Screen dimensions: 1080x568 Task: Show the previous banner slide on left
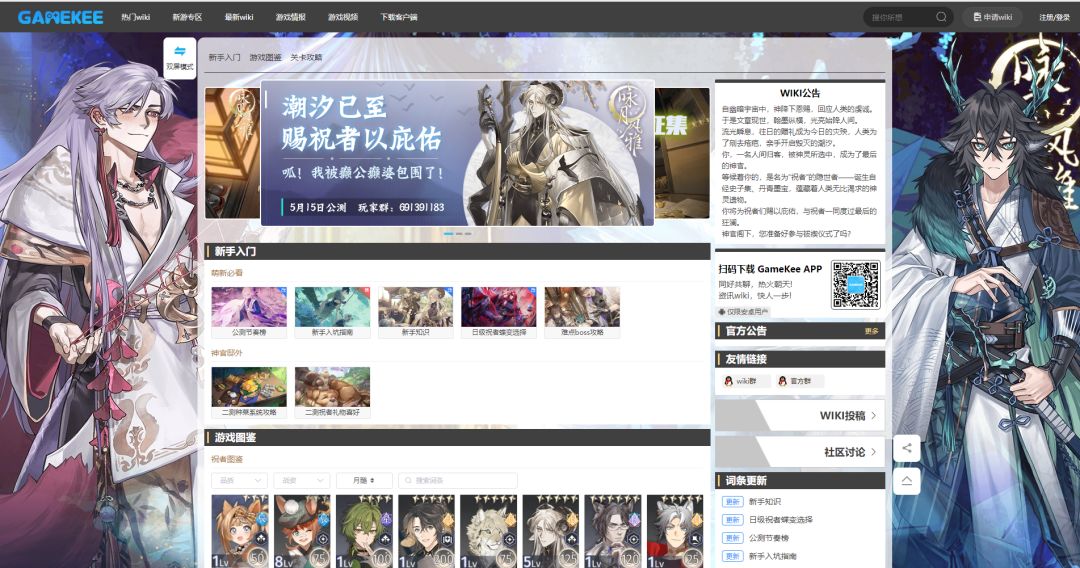pyautogui.click(x=232, y=153)
